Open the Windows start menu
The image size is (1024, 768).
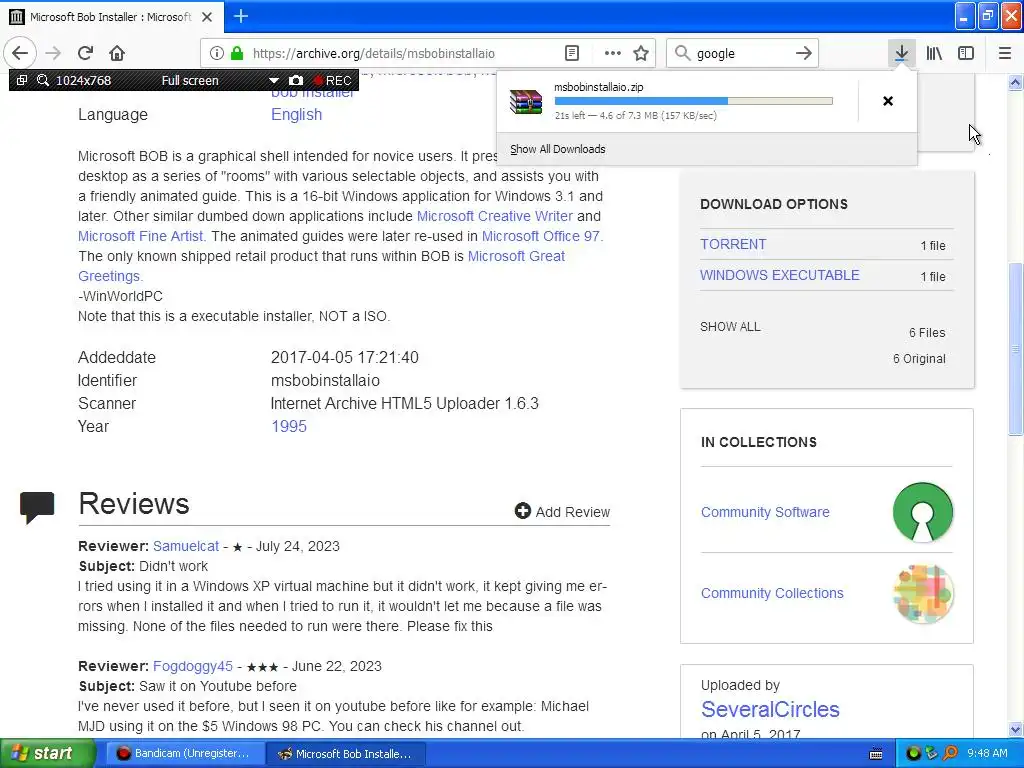click(x=47, y=754)
